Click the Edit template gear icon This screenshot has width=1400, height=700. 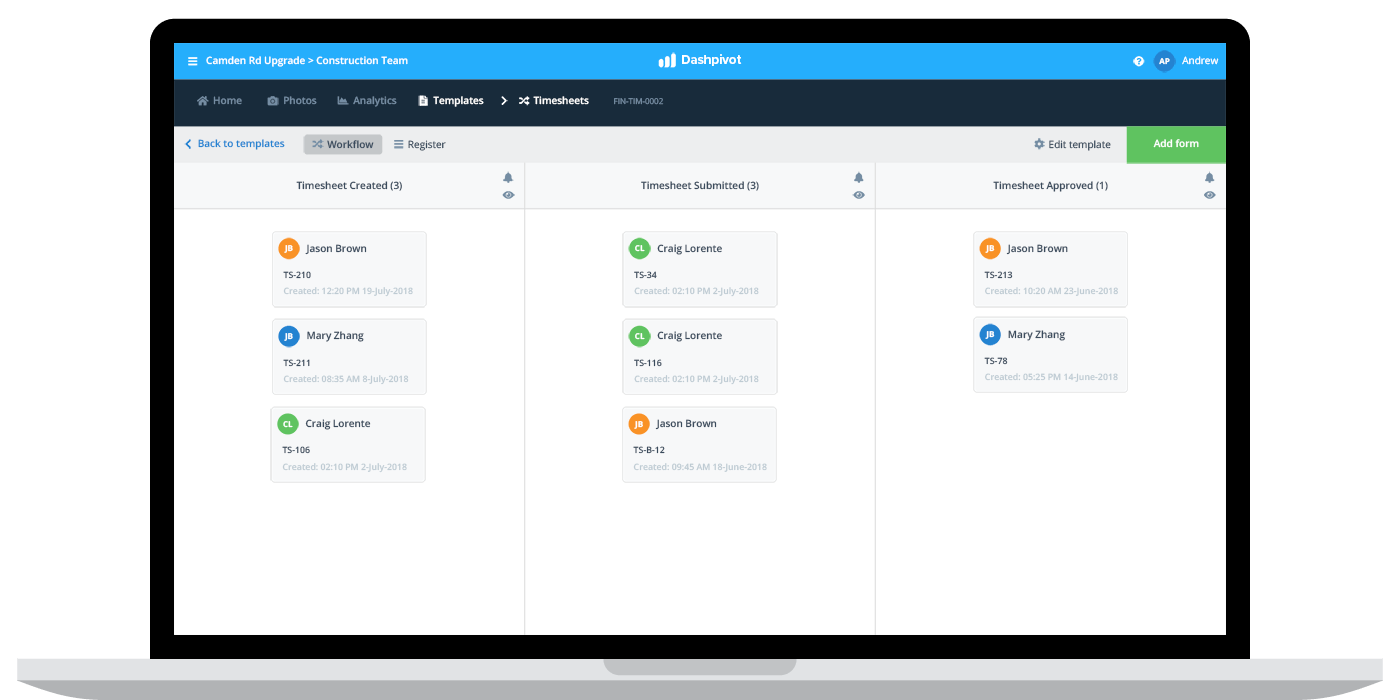point(1038,144)
